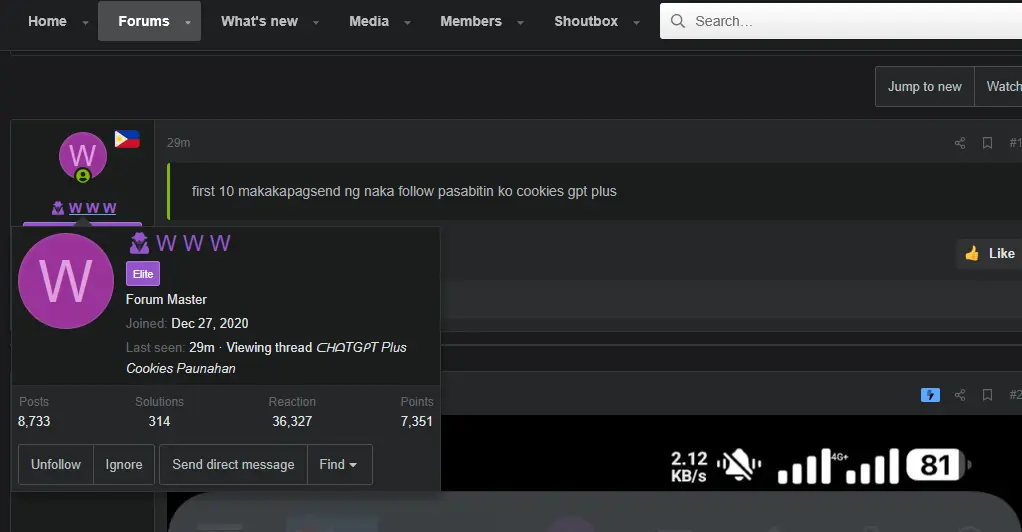Expand the What's new dropdown arrow

click(x=315, y=22)
